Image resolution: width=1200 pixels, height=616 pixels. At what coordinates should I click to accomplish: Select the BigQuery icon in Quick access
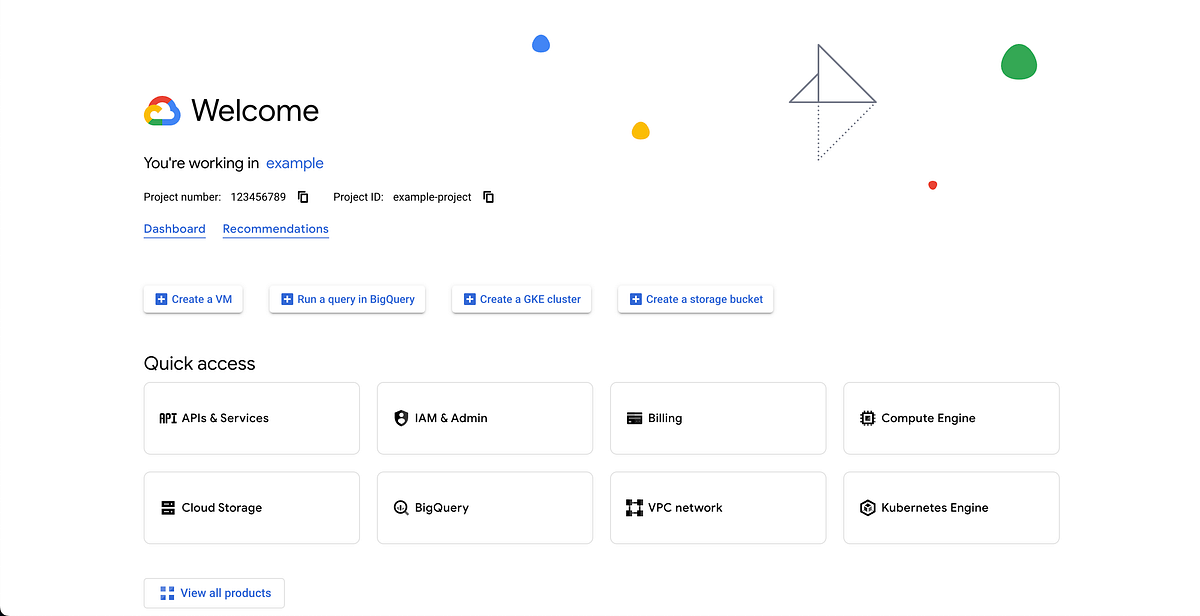[400, 507]
